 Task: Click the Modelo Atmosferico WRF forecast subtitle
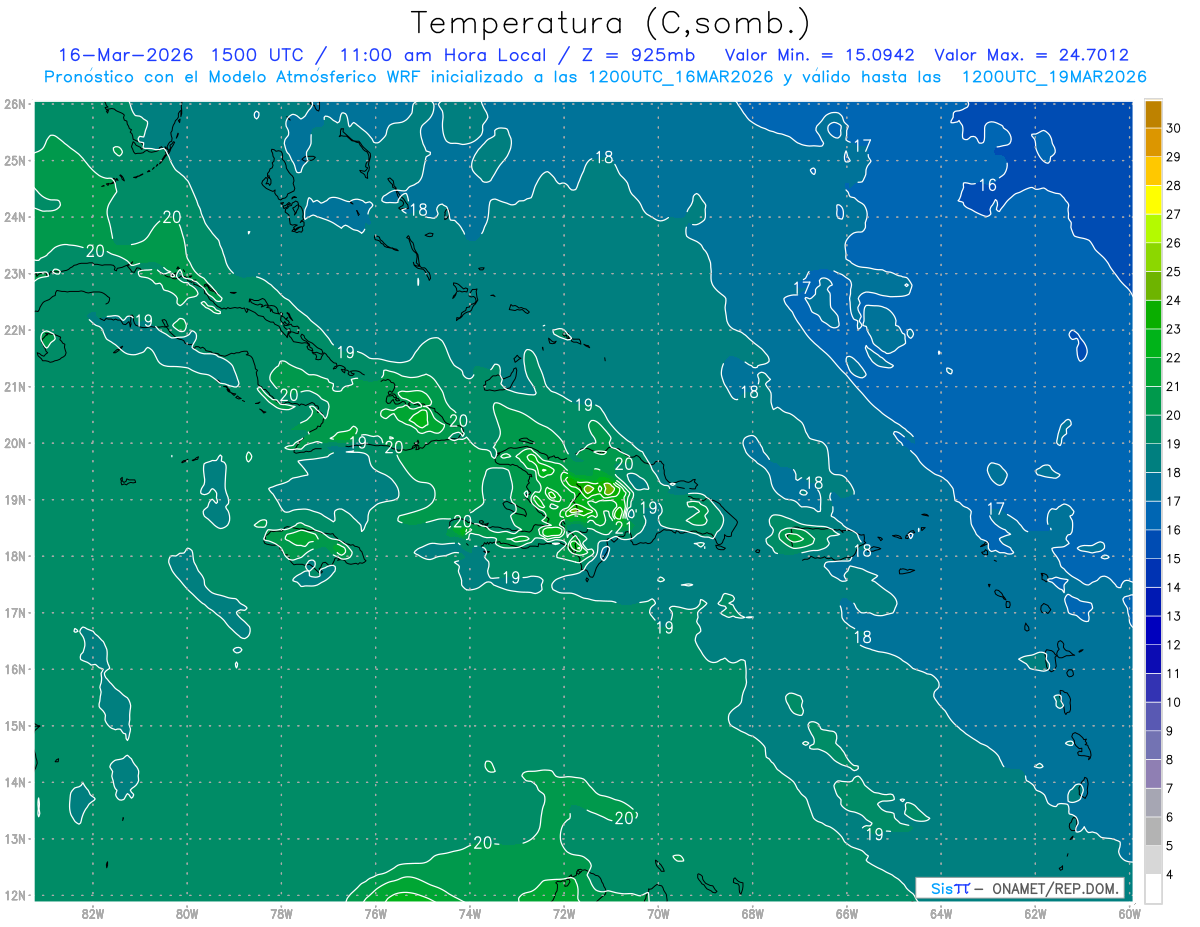(595, 77)
